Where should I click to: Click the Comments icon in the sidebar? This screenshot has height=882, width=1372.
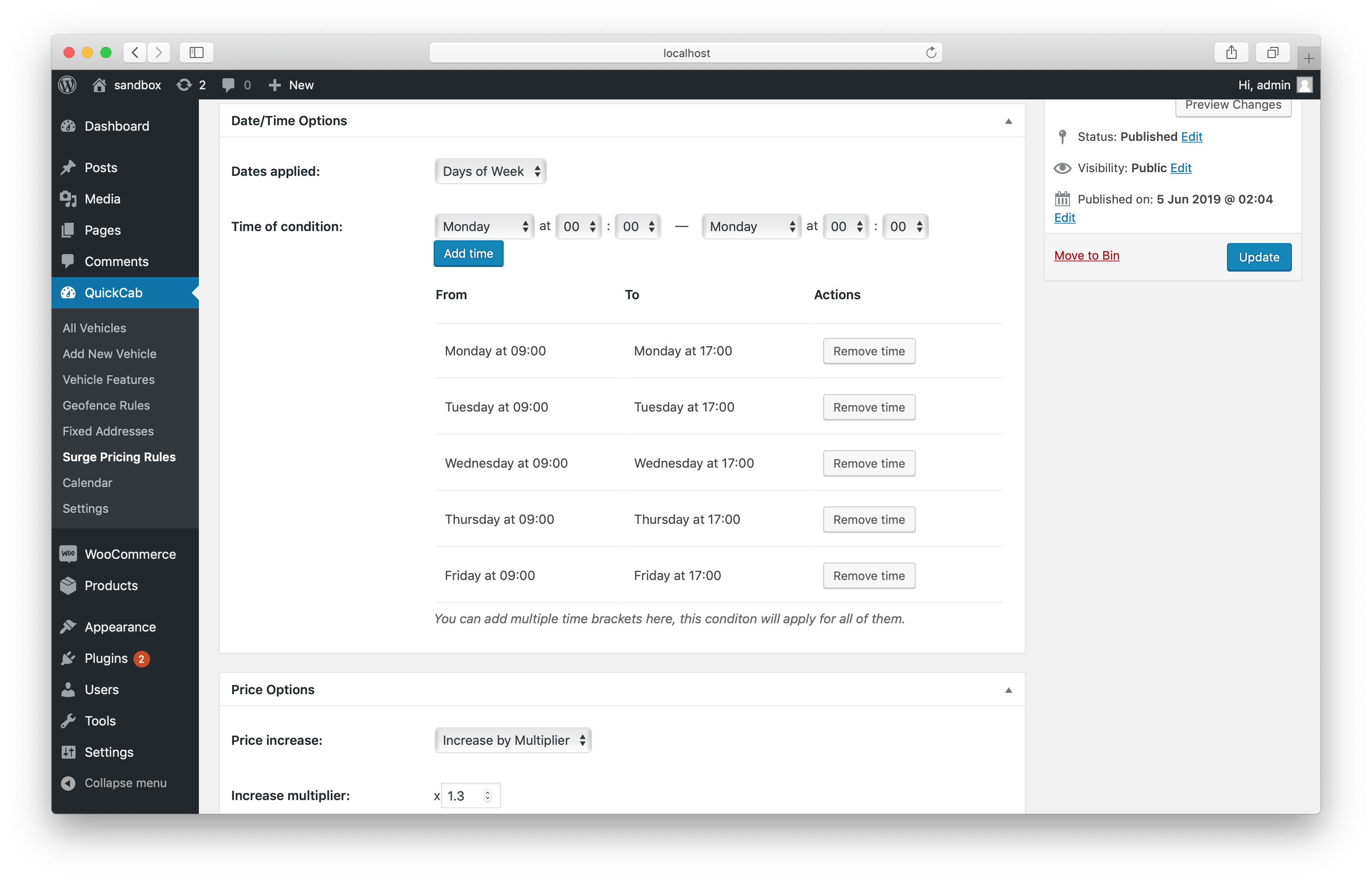pos(68,261)
